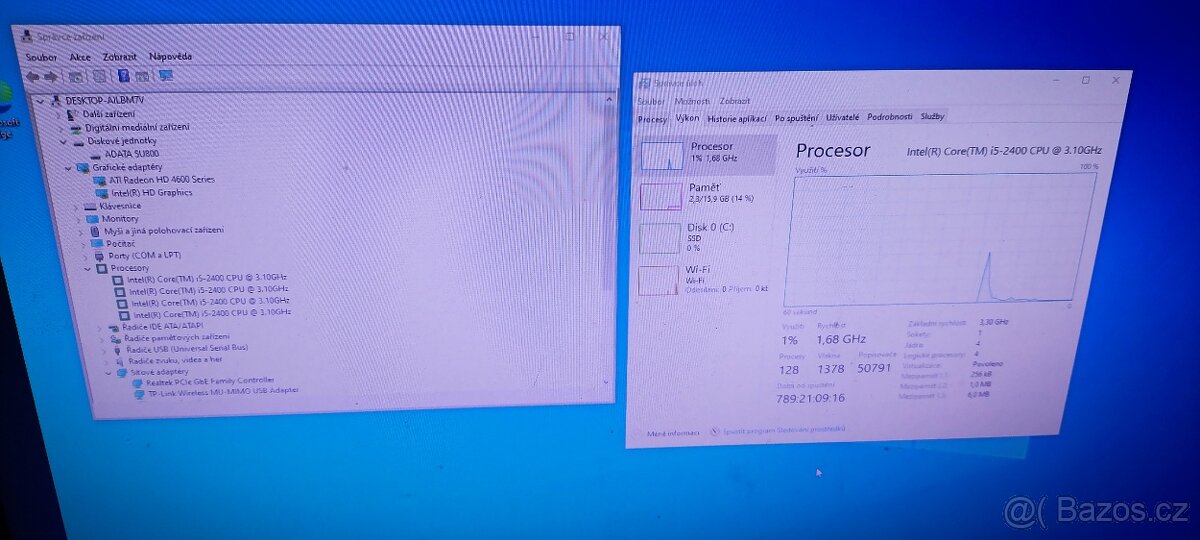1200x540 pixels.
Task: Open the Nápověda menu in Device Manager
Action: tap(171, 57)
